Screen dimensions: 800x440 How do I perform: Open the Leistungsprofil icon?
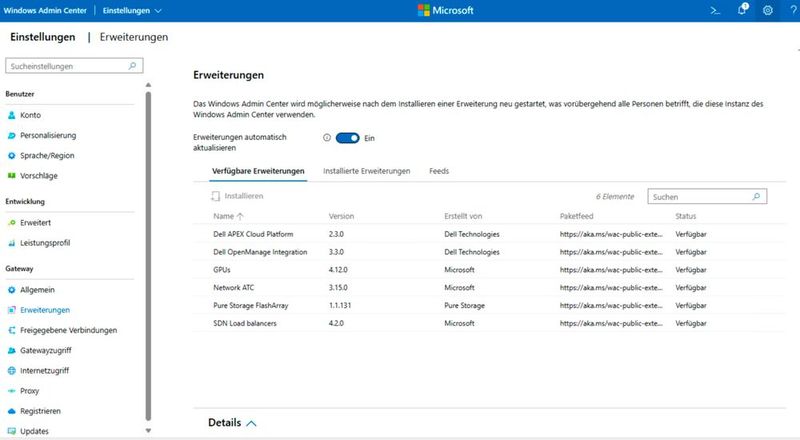(12, 243)
